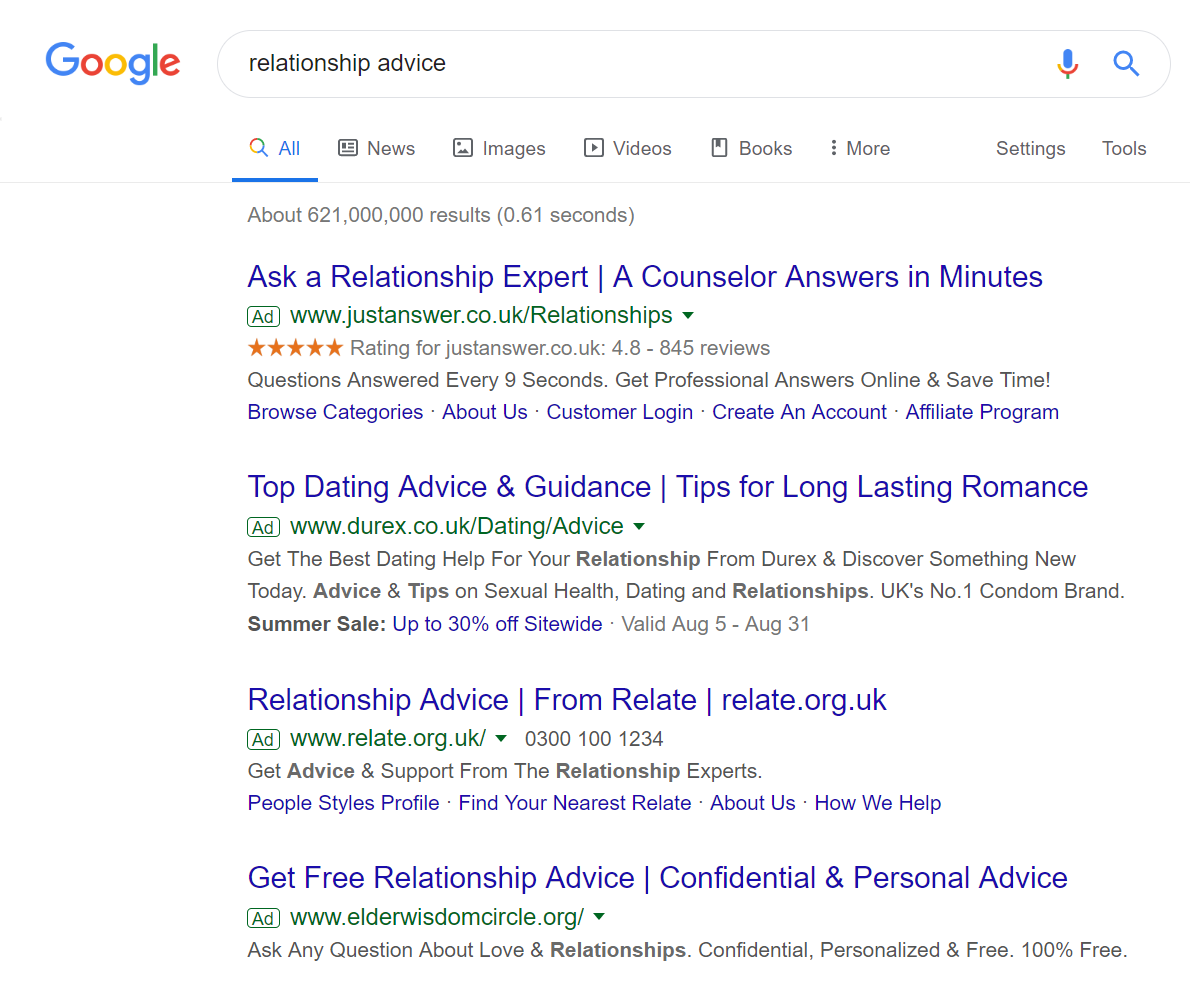Click the 0300 100 1234 phone number

(x=594, y=739)
